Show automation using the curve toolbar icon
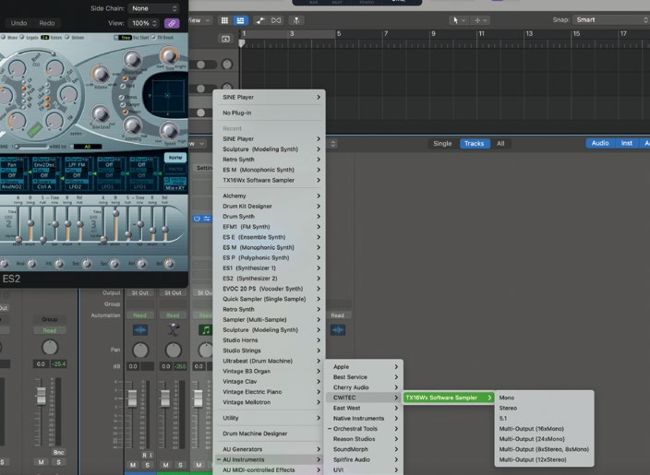This screenshot has height=475, width=650. click(x=260, y=20)
